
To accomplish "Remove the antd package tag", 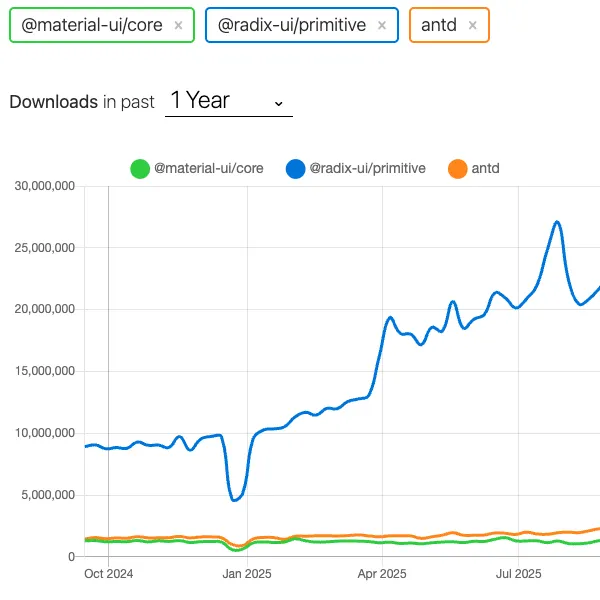I will click(x=472, y=26).
